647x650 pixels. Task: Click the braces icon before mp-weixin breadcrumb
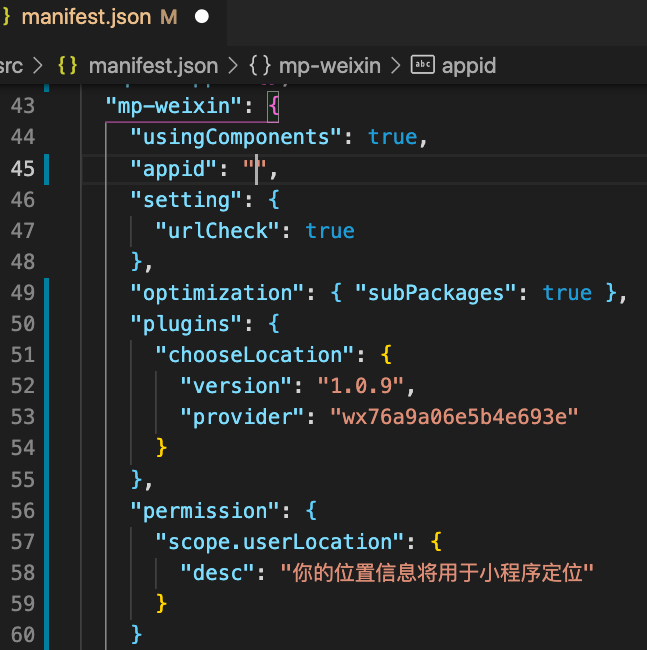tap(260, 65)
